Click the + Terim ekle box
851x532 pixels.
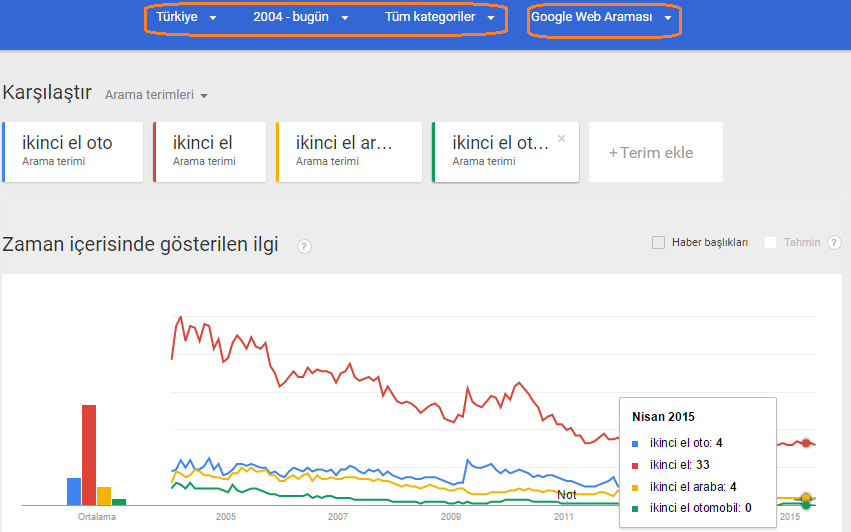(656, 152)
